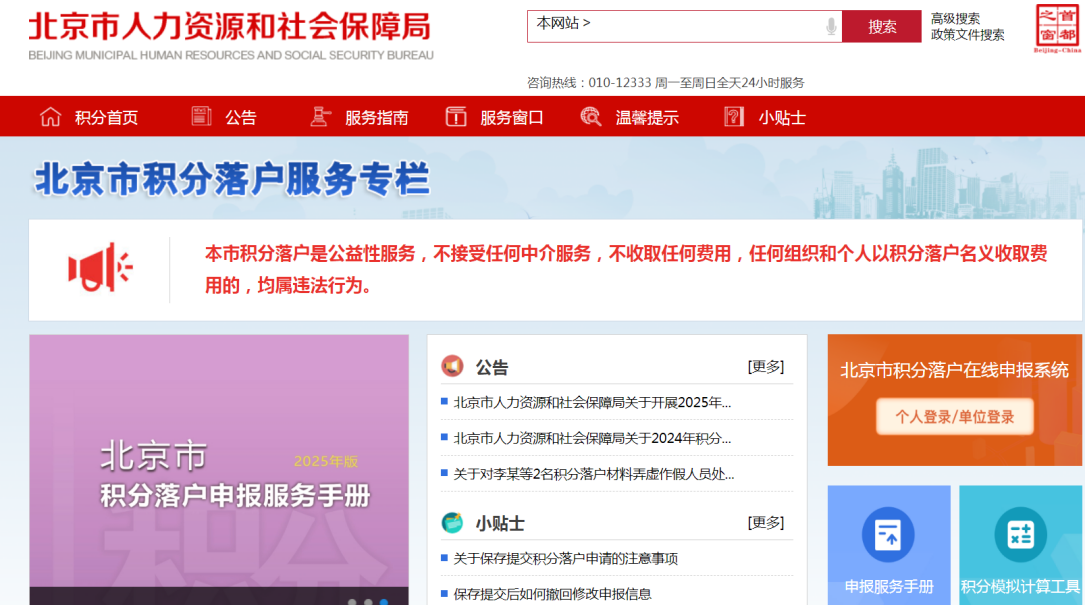
Task: Click the 北京市人力资源和社会保障局 site logo
Action: pos(230,36)
